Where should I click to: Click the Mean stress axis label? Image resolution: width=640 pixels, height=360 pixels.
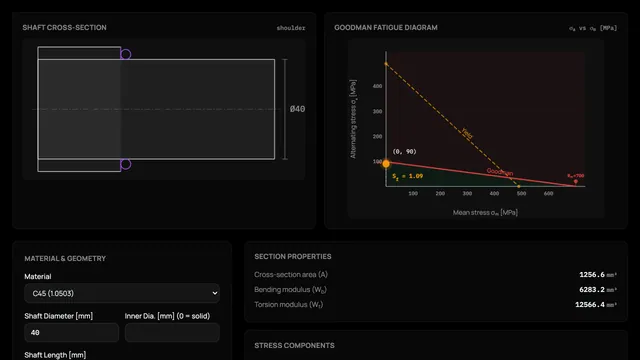[x=485, y=213]
